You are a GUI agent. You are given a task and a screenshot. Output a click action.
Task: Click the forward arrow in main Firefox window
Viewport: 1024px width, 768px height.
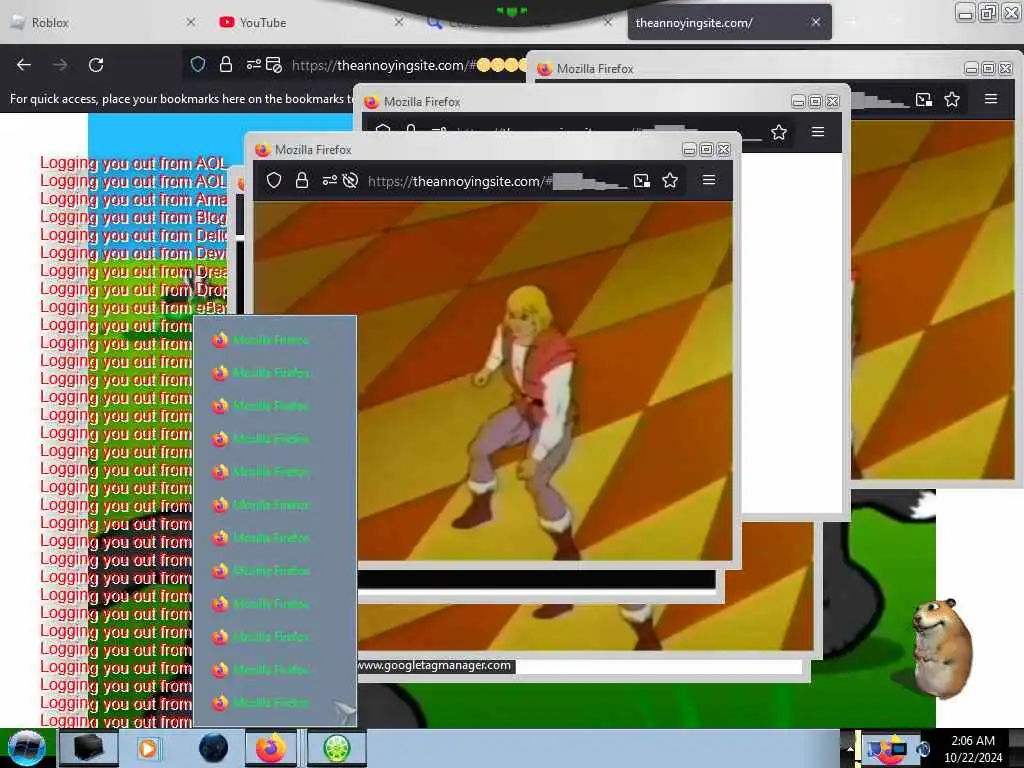60,65
